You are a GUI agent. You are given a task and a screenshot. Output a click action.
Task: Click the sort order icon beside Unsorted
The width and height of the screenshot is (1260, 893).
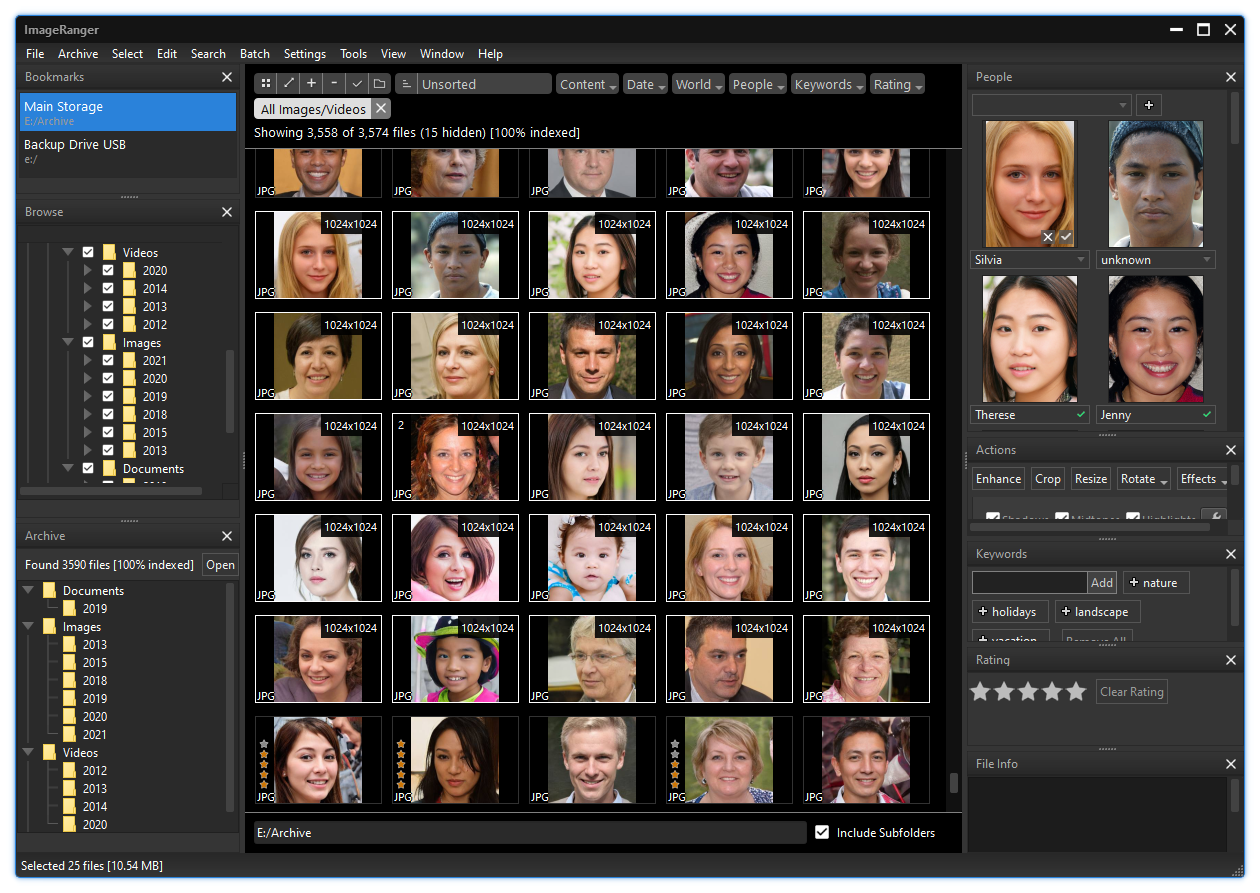pos(406,84)
